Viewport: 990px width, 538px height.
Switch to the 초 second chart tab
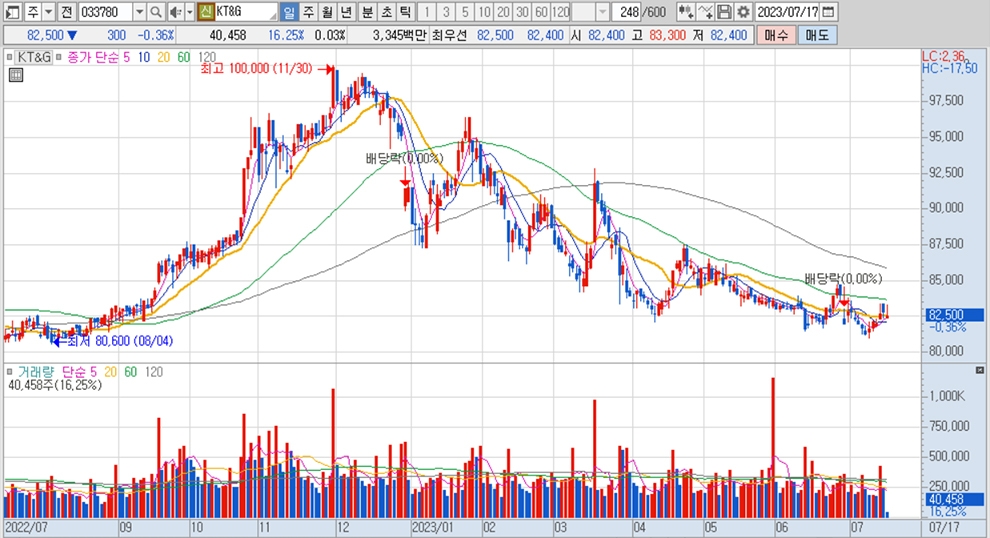click(386, 11)
